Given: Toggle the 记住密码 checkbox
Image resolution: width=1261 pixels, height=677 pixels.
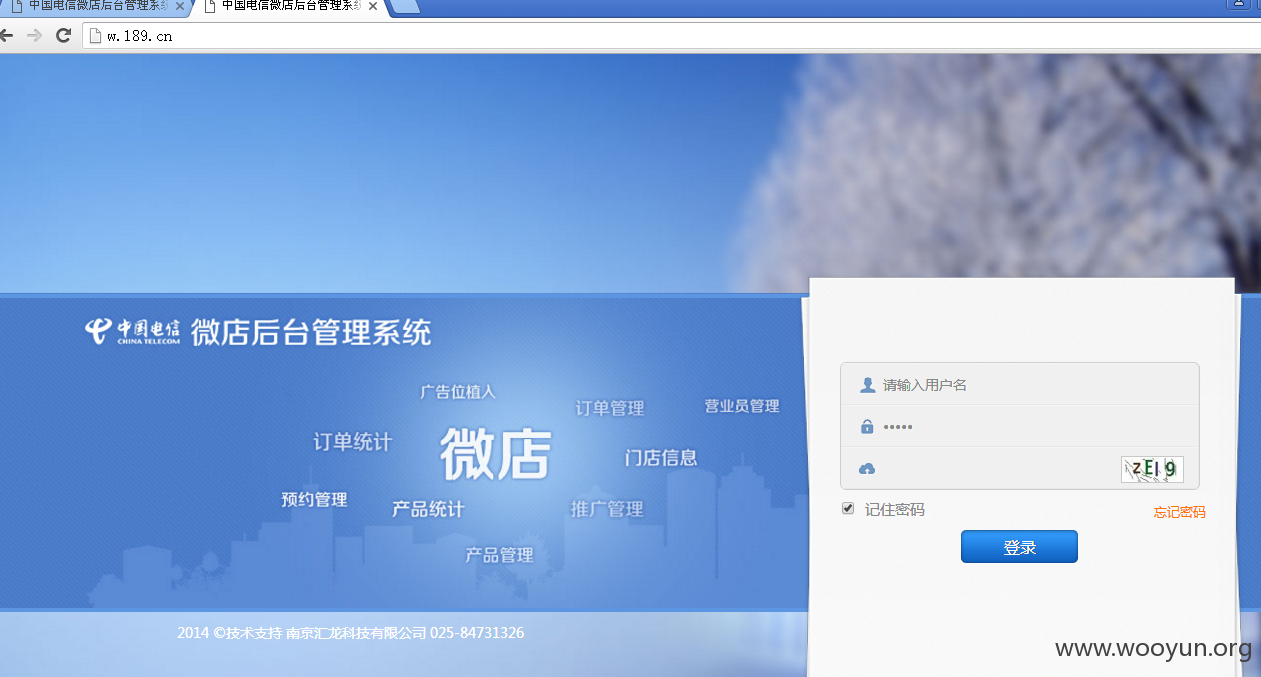Looking at the screenshot, I should click(848, 508).
